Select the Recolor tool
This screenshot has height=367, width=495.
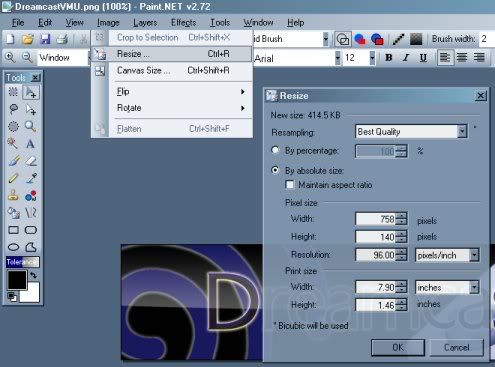pyautogui.click(x=31, y=196)
